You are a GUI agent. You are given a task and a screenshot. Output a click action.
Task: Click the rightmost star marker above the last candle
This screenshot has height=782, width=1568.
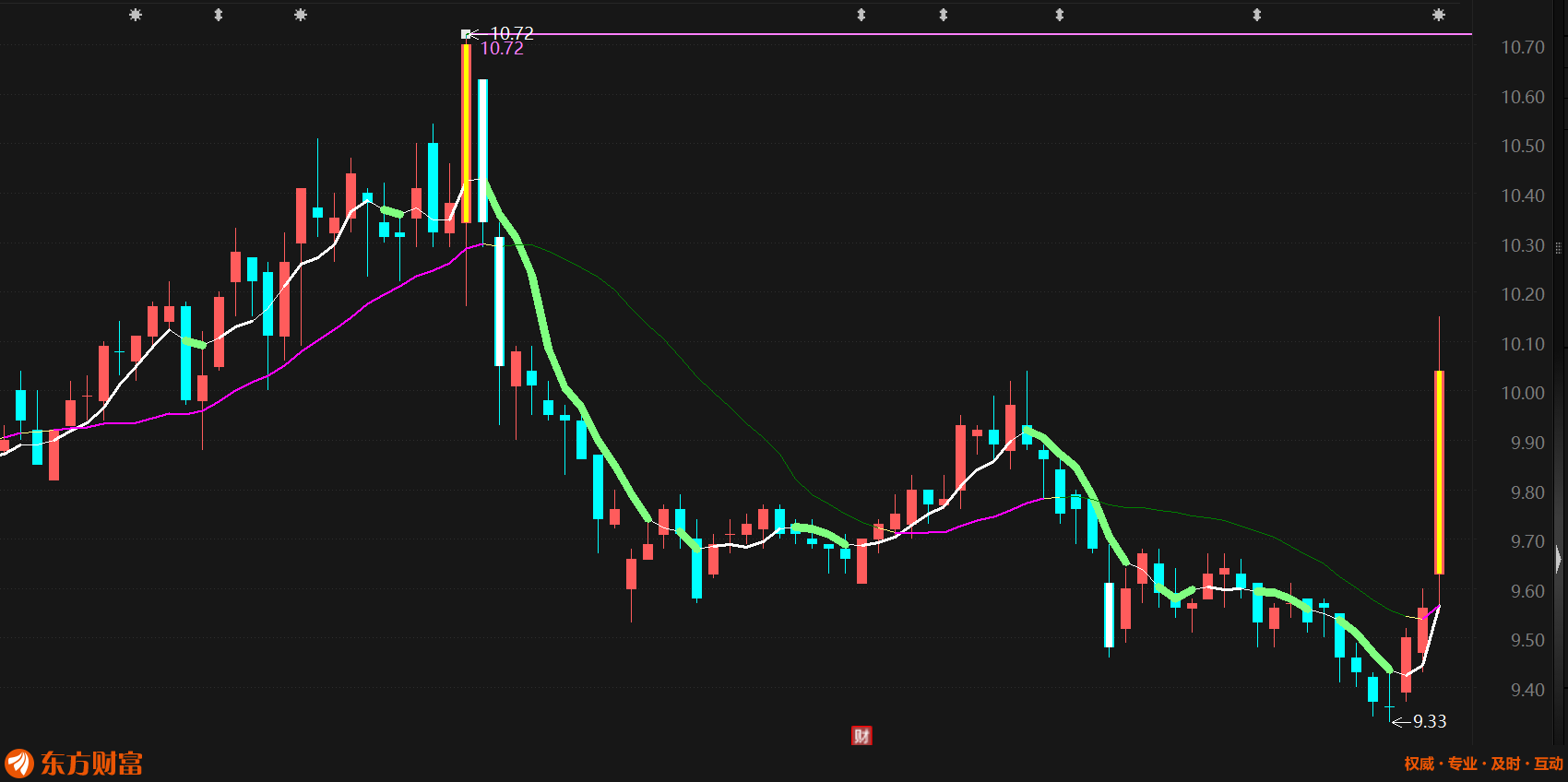coord(1439,15)
